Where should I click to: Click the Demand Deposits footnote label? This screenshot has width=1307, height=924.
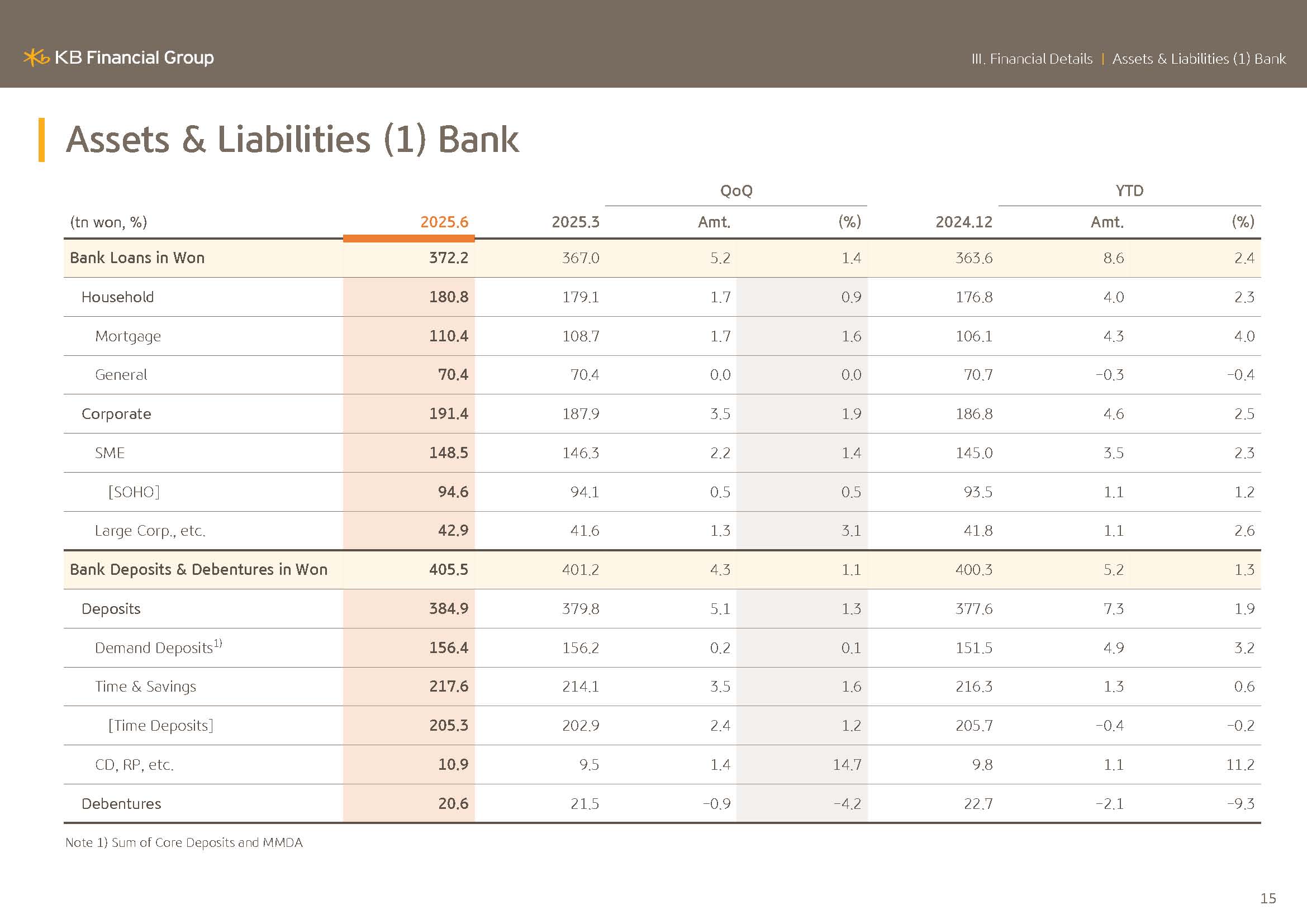point(158,647)
